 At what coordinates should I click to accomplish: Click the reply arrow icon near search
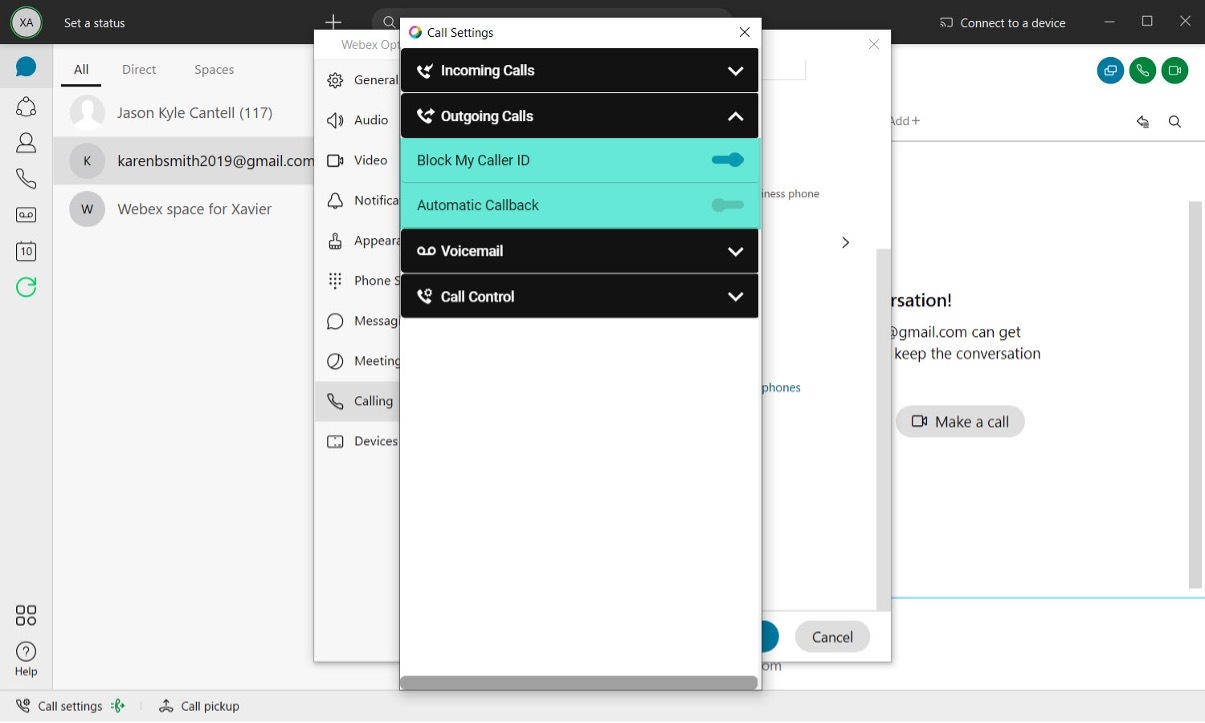pos(1143,121)
